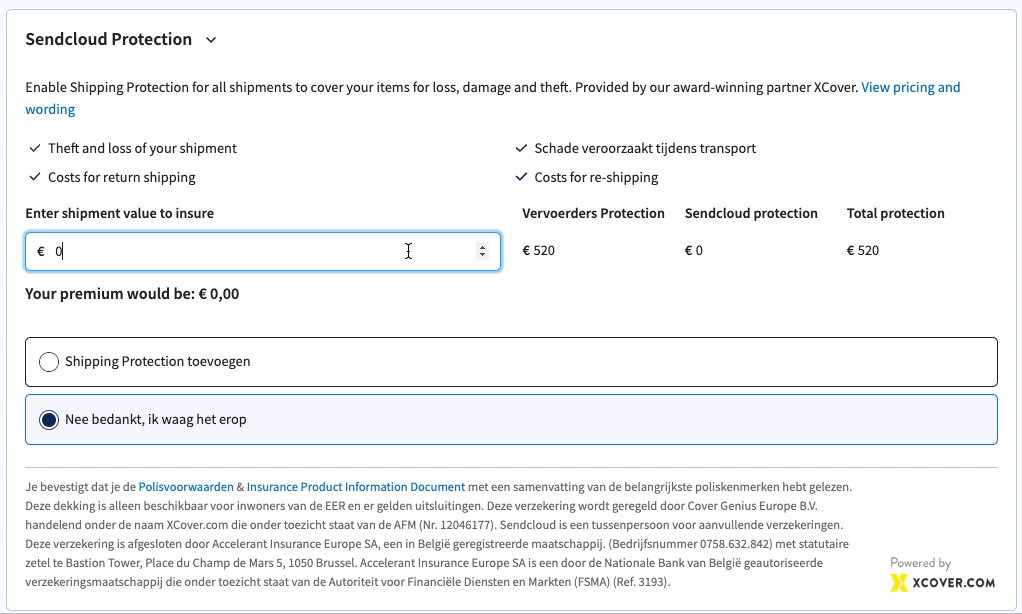Open the Polisvoorwaarden link
The image size is (1022, 614).
click(x=186, y=487)
